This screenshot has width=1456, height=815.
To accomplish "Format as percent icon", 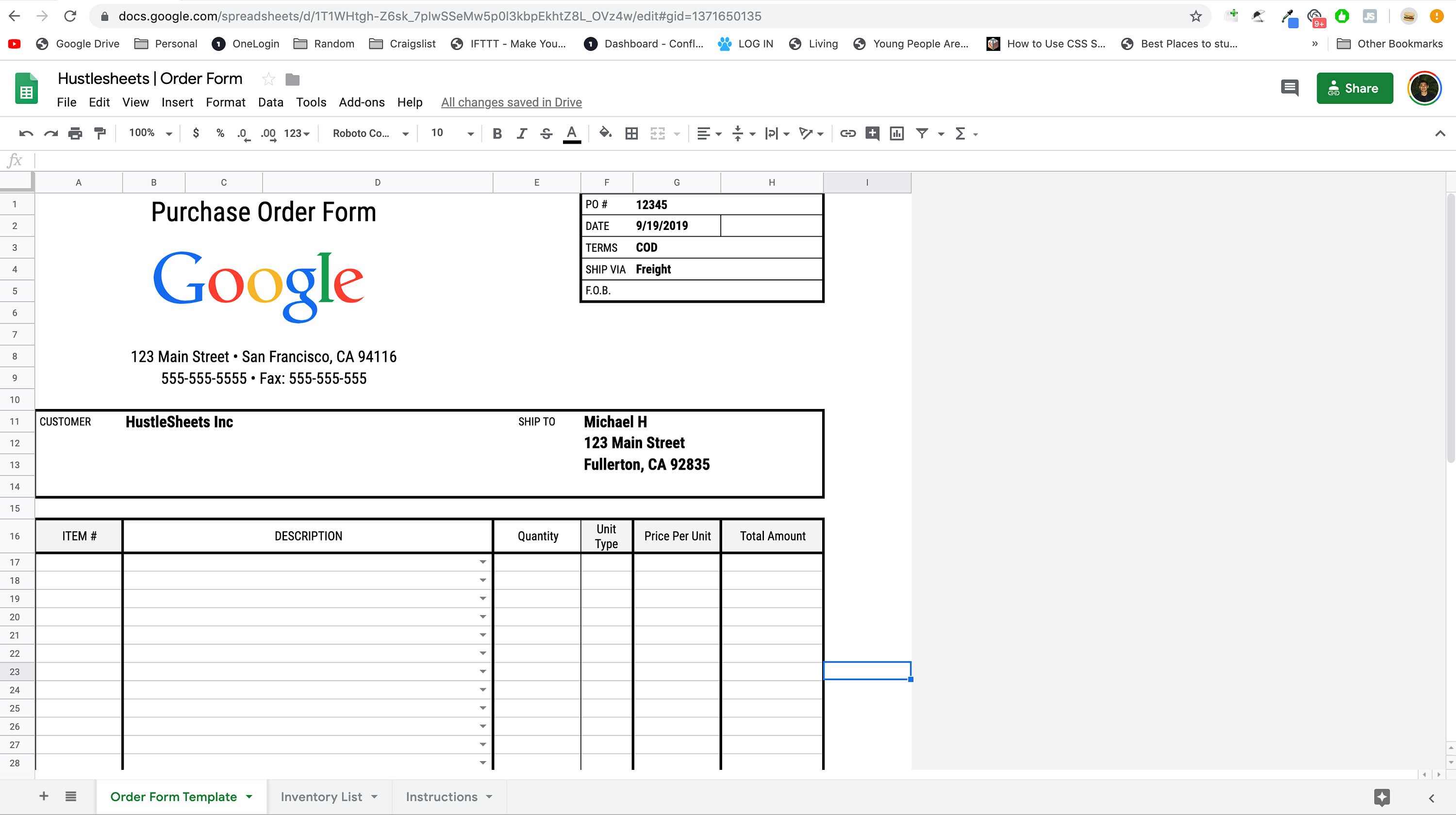I will (x=220, y=133).
